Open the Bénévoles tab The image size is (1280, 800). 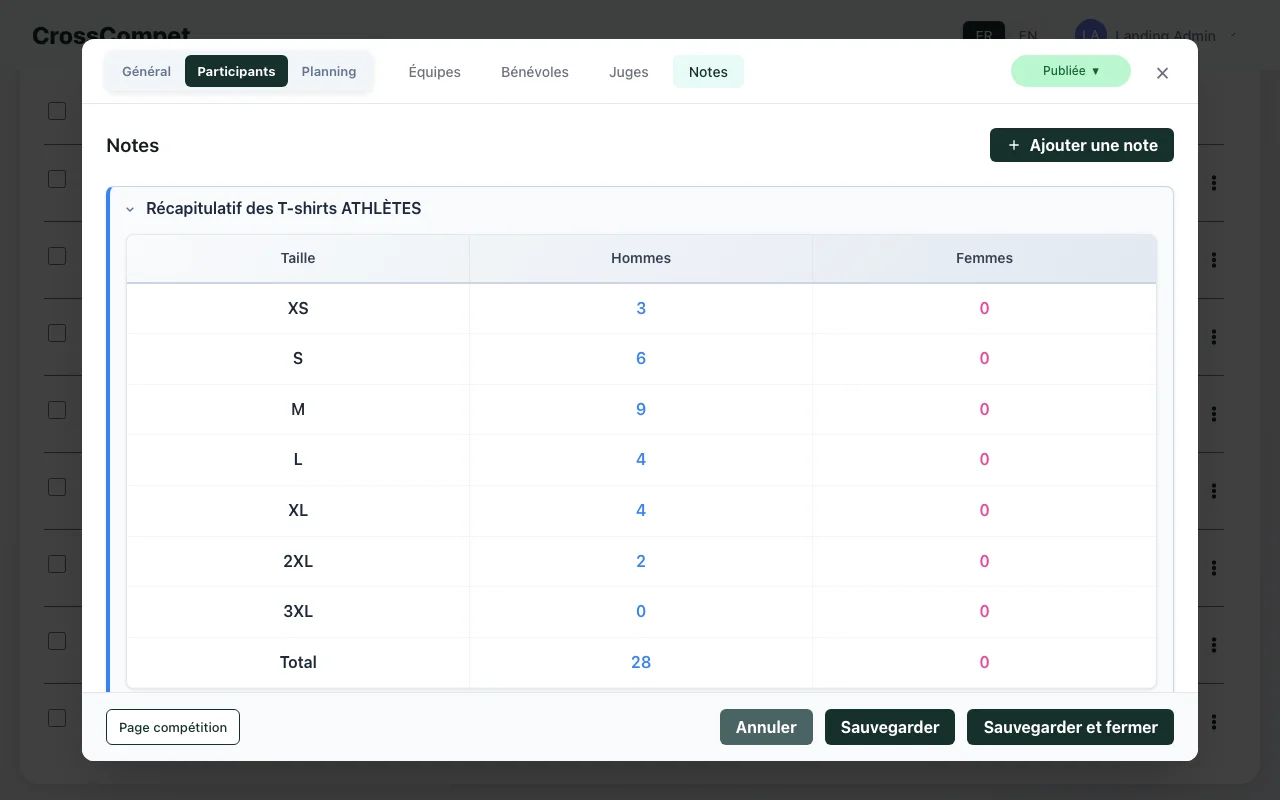[x=534, y=72]
